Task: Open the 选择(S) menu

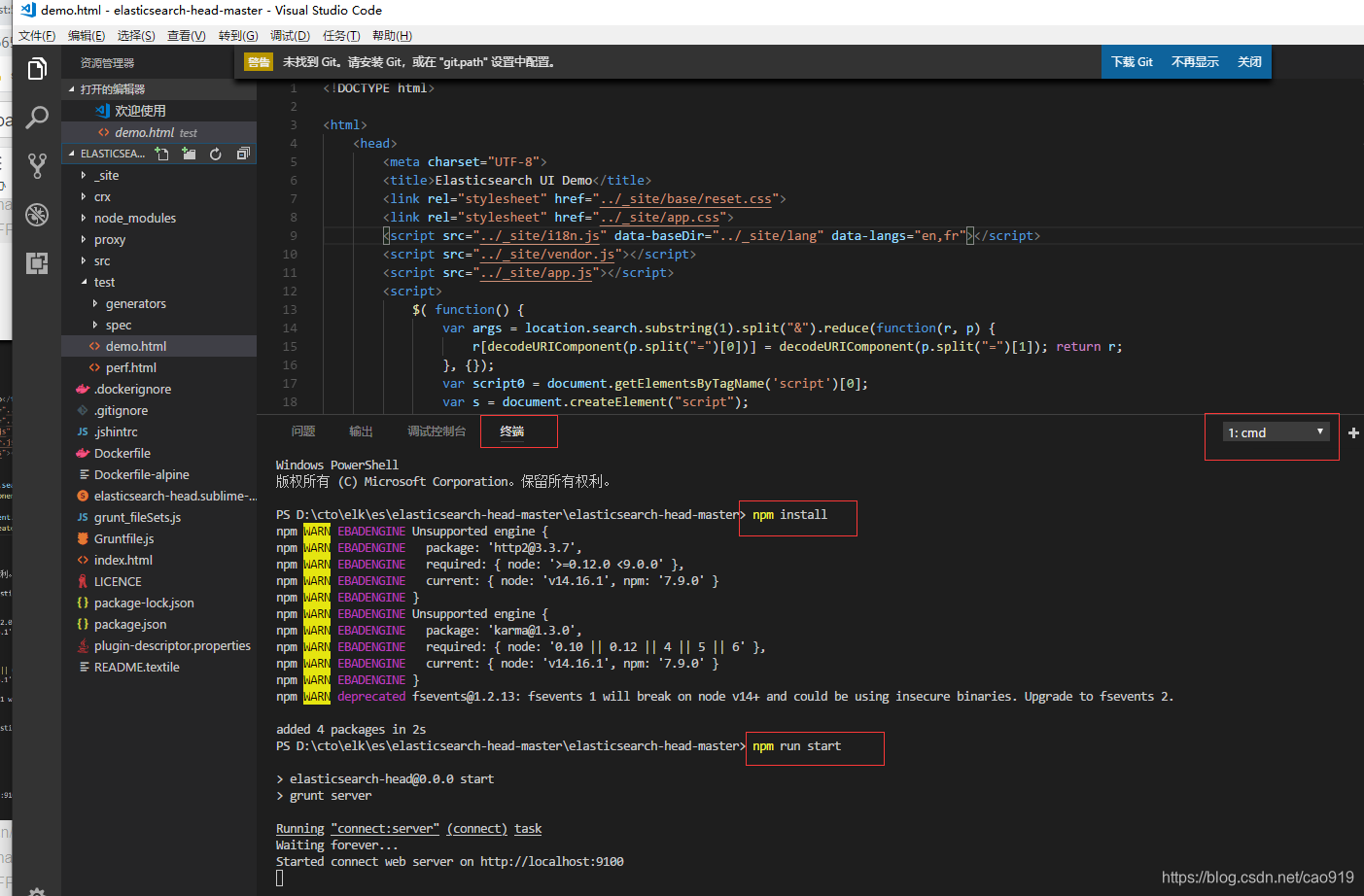Action: click(x=136, y=36)
